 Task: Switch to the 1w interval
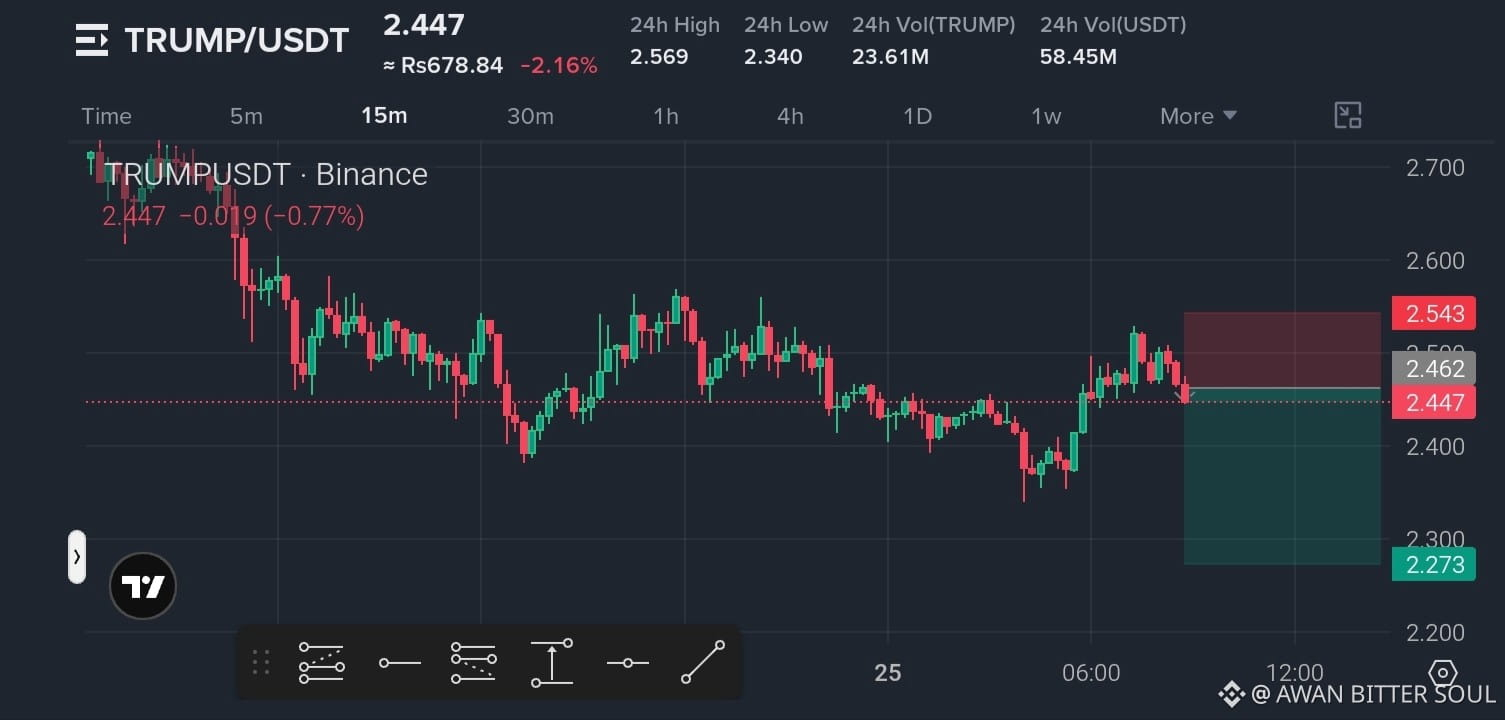click(1046, 116)
